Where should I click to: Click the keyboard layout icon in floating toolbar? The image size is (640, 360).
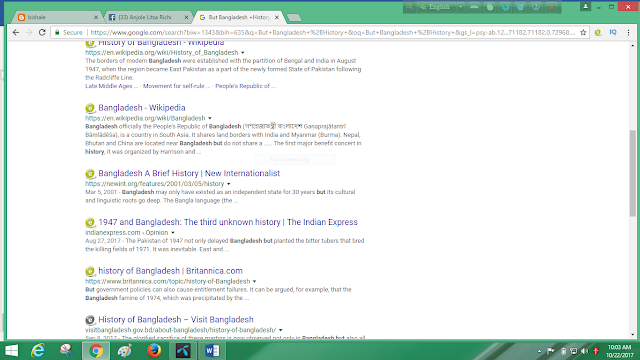click(x=474, y=7)
